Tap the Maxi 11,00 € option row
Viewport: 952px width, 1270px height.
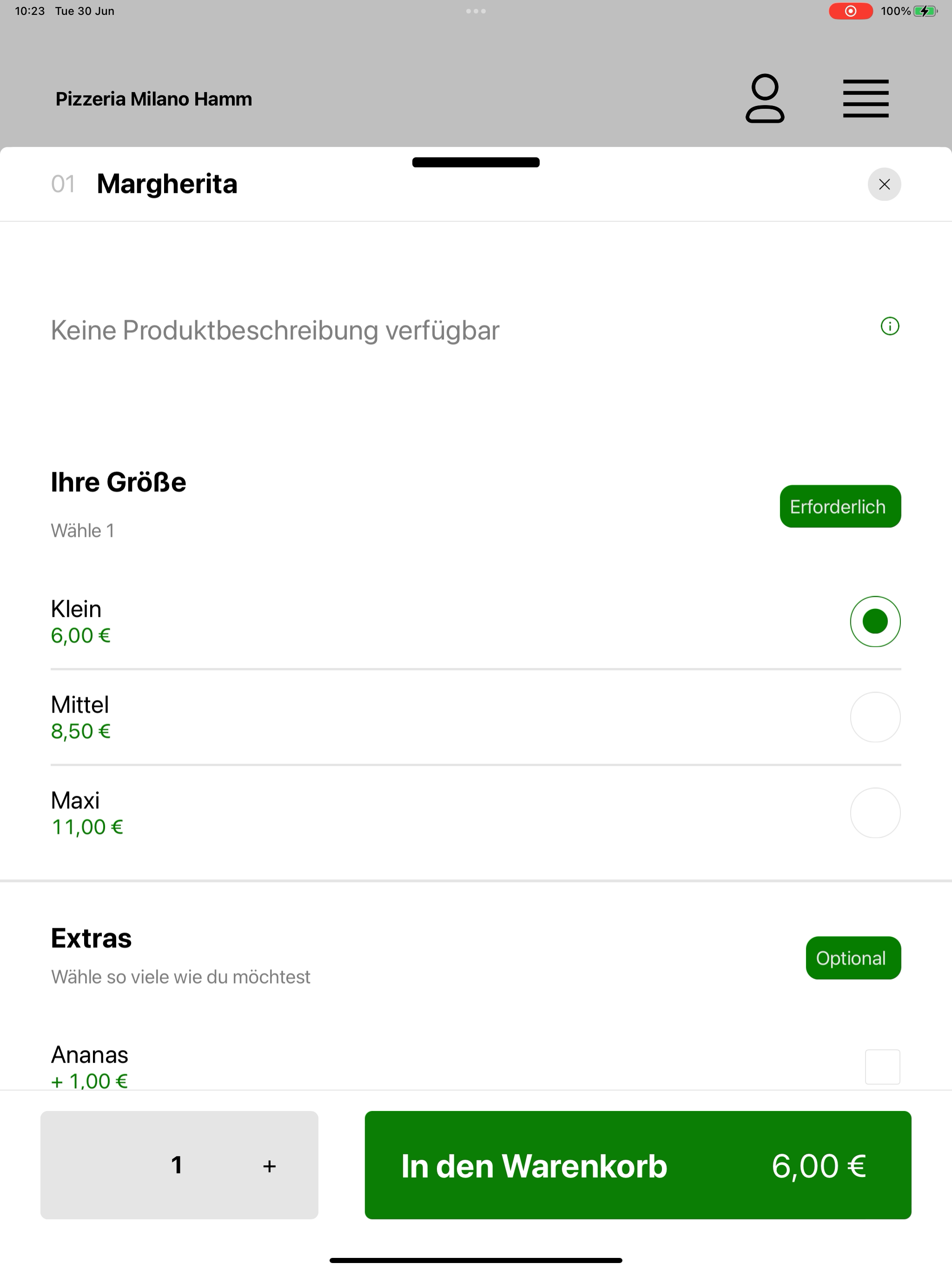click(x=476, y=813)
